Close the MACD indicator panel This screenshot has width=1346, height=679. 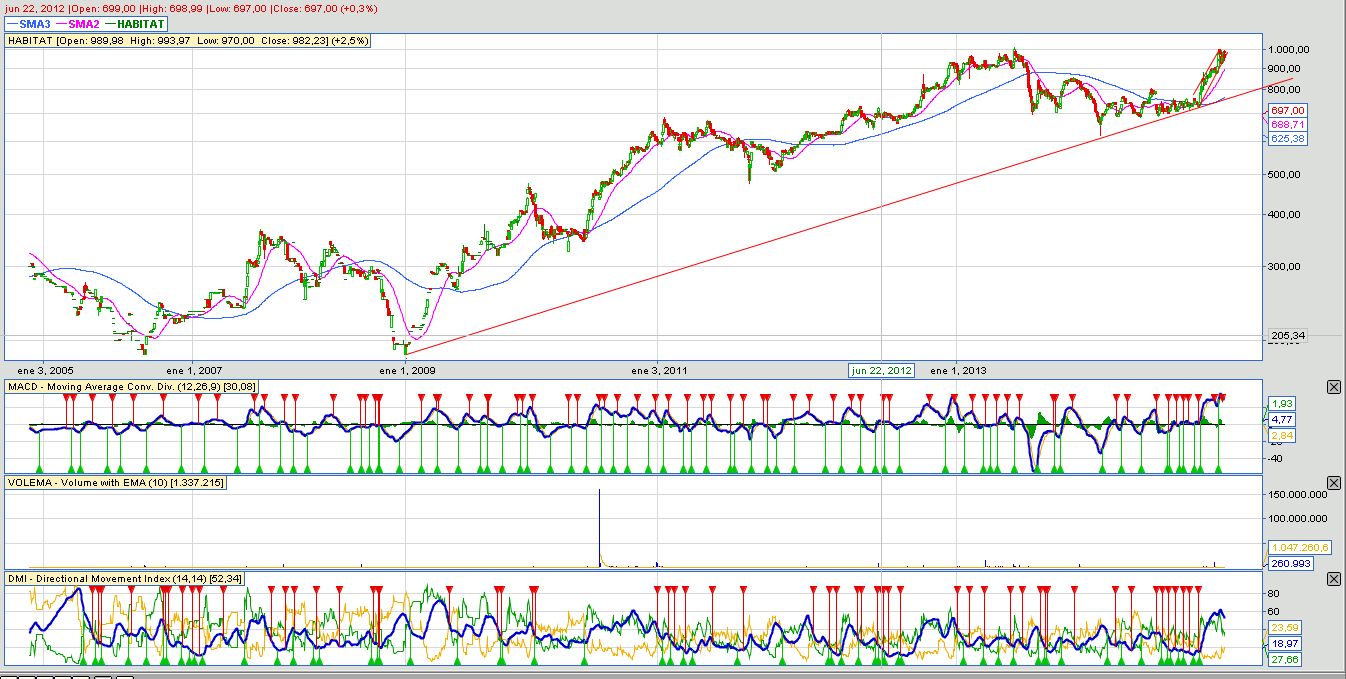[x=1333, y=387]
